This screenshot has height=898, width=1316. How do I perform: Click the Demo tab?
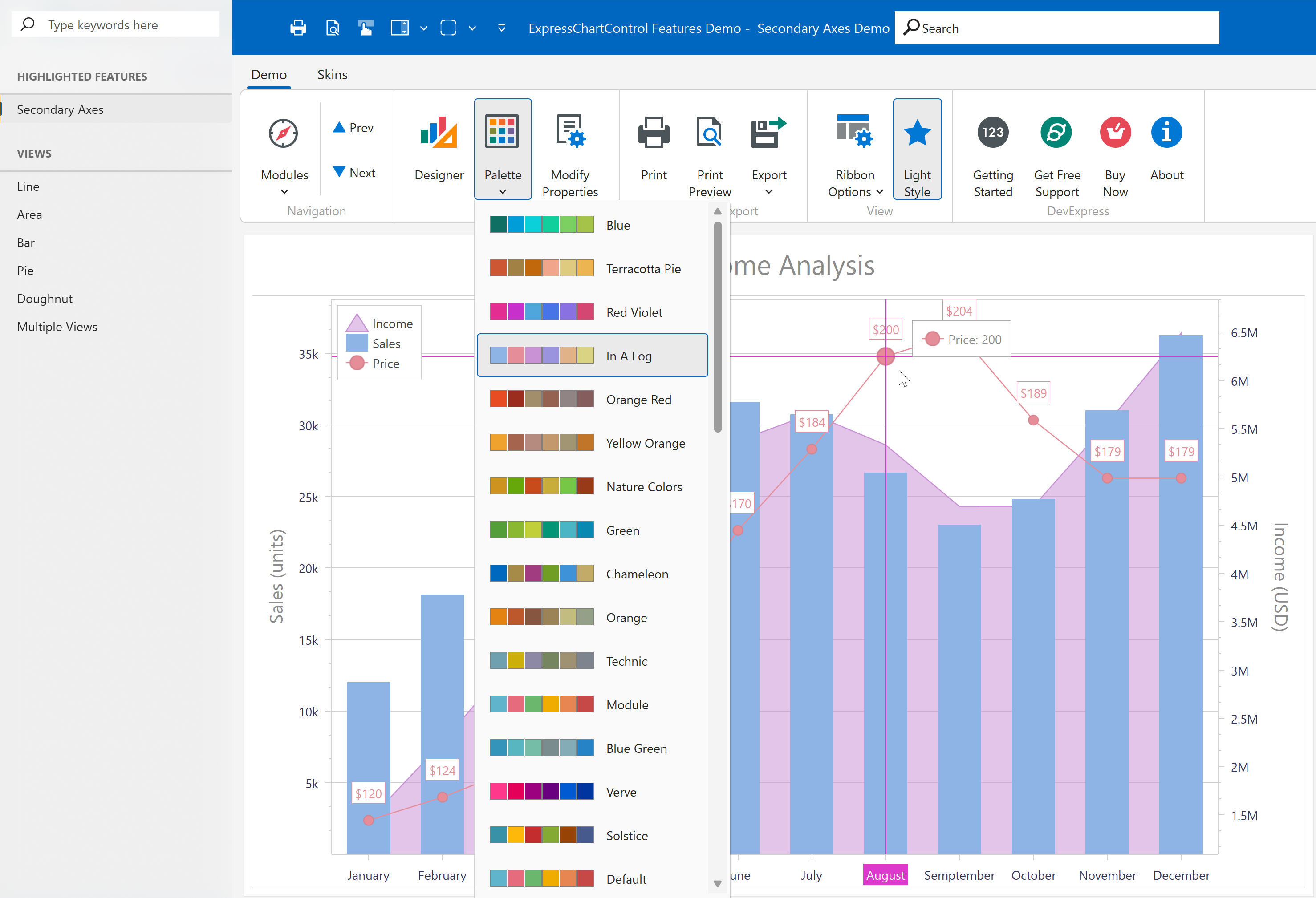[268, 74]
